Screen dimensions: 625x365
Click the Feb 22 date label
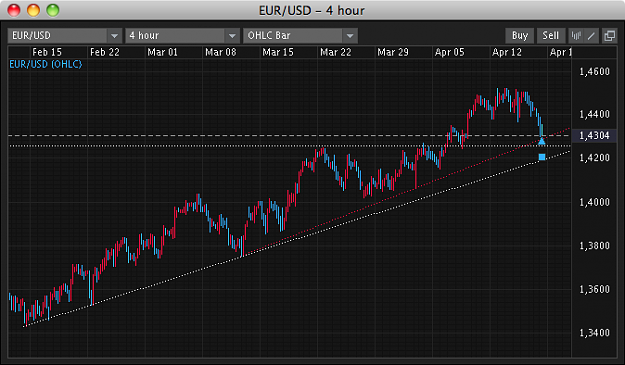point(105,52)
